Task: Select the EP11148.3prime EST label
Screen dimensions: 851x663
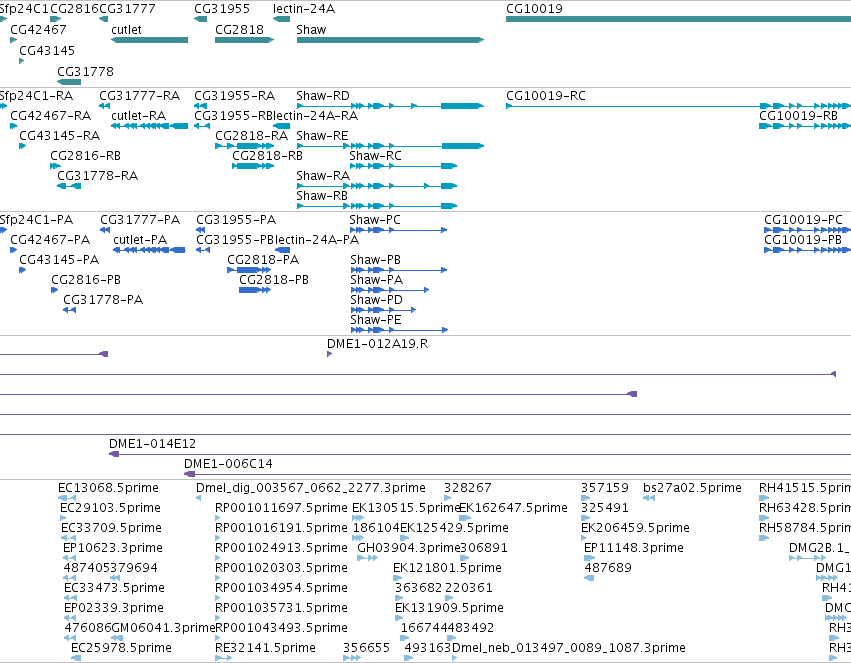Action: 634,548
